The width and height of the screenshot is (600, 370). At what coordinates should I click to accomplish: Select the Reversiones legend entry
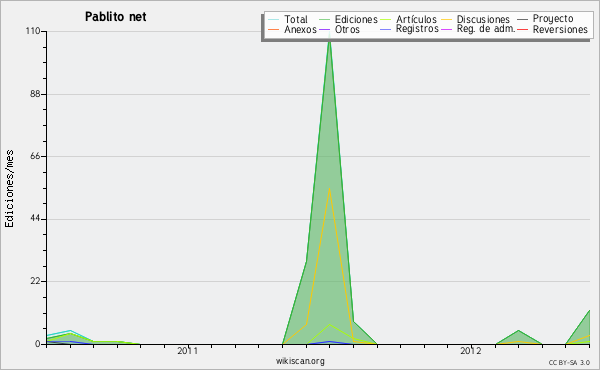(560, 29)
